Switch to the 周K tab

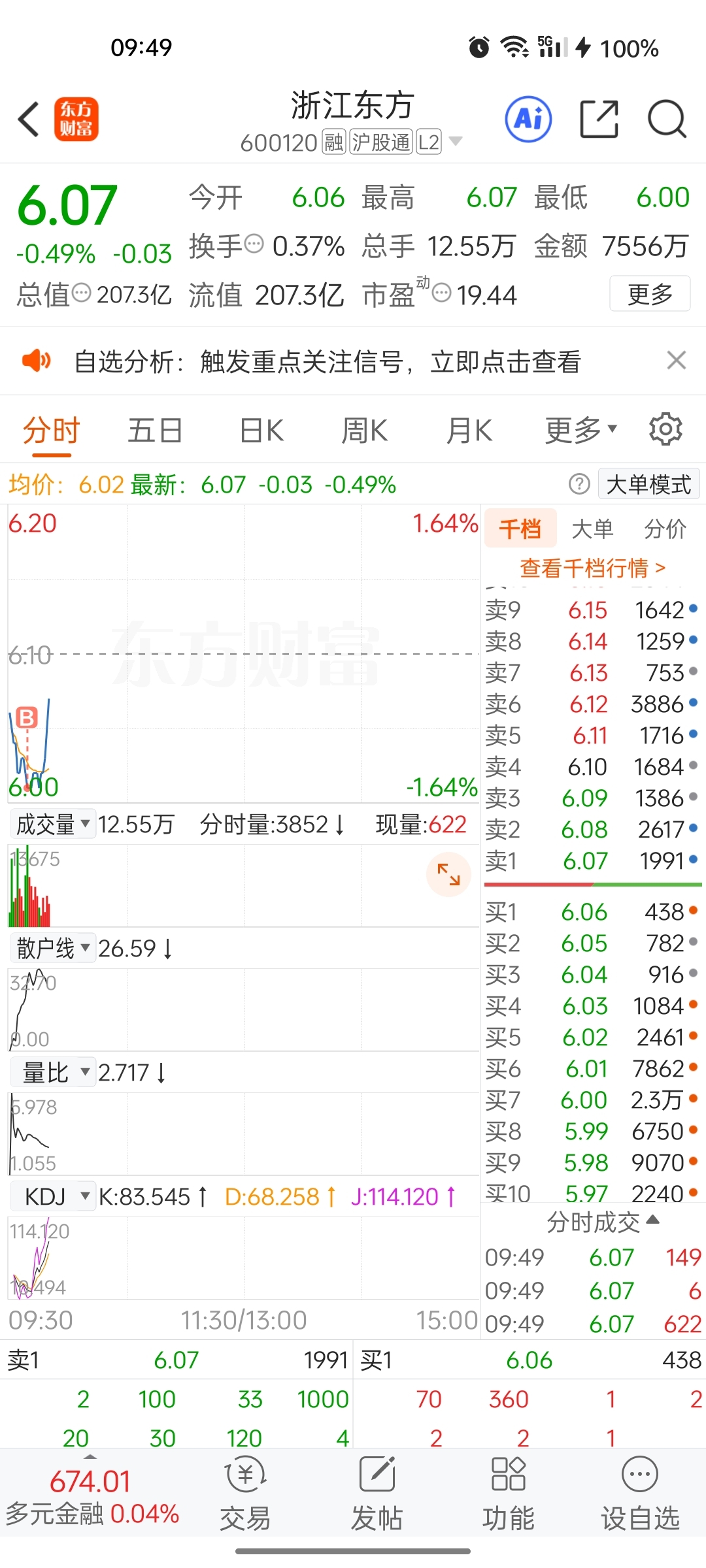365,431
